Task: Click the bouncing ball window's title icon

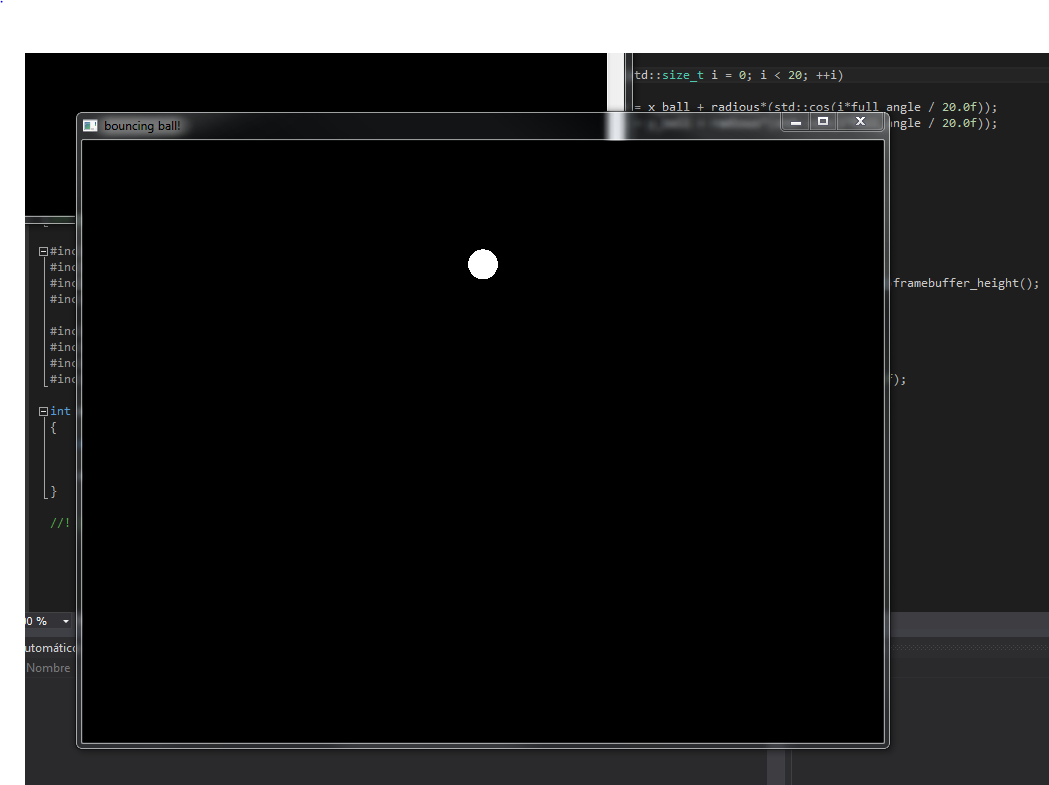Action: 90,125
